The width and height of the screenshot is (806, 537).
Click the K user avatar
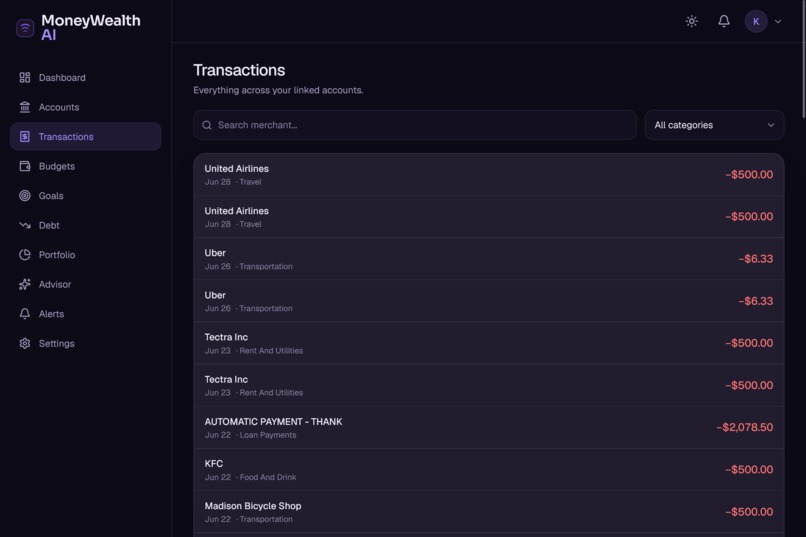pos(756,22)
